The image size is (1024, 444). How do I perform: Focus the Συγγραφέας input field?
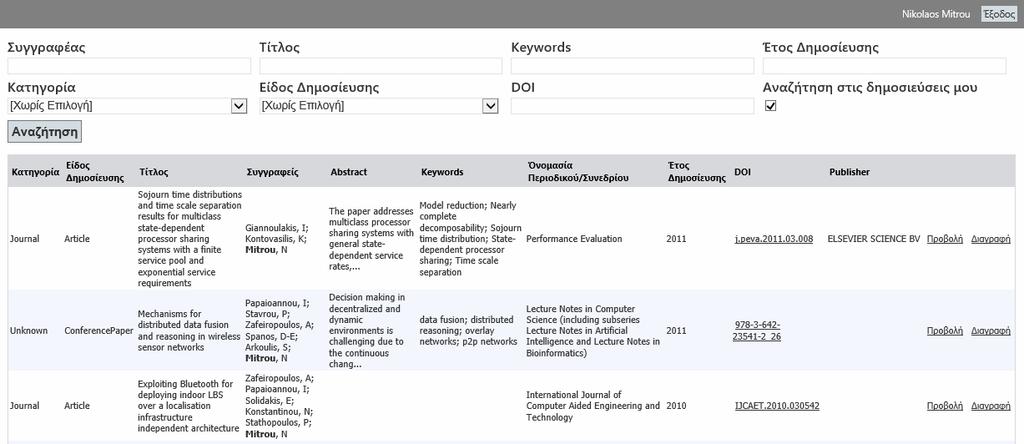coord(129,66)
